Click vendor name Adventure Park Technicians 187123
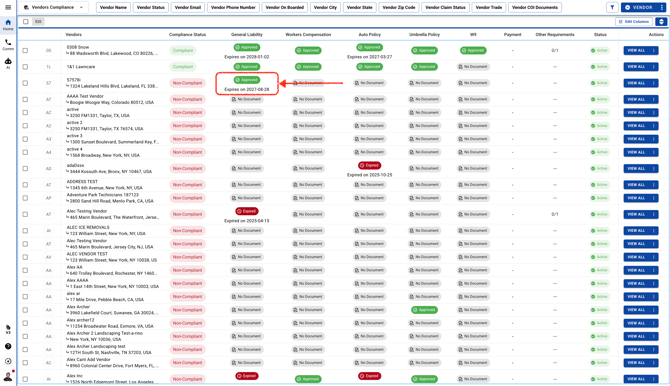The width and height of the screenshot is (670, 386). pos(103,195)
